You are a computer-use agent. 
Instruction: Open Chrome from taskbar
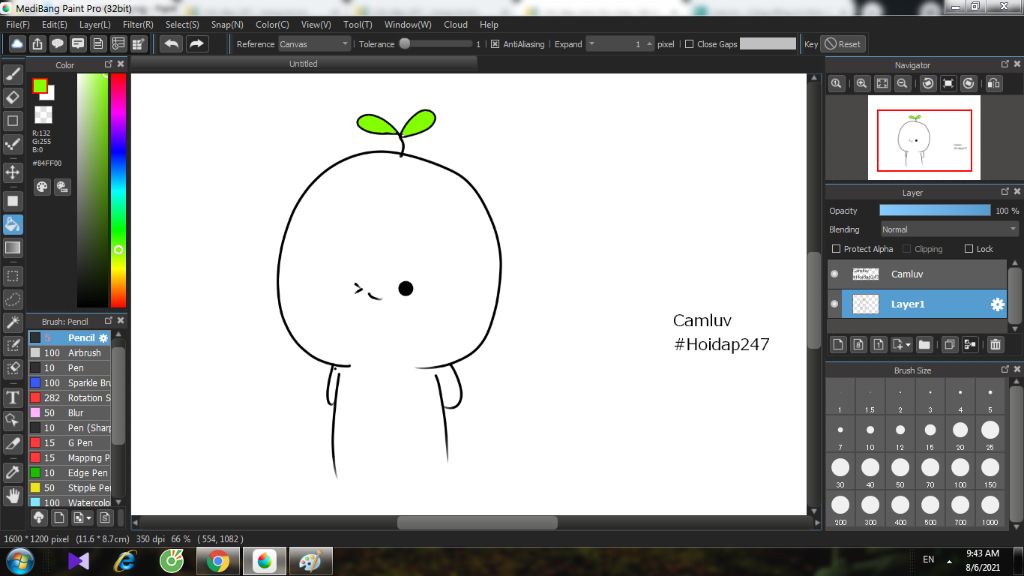tap(218, 561)
